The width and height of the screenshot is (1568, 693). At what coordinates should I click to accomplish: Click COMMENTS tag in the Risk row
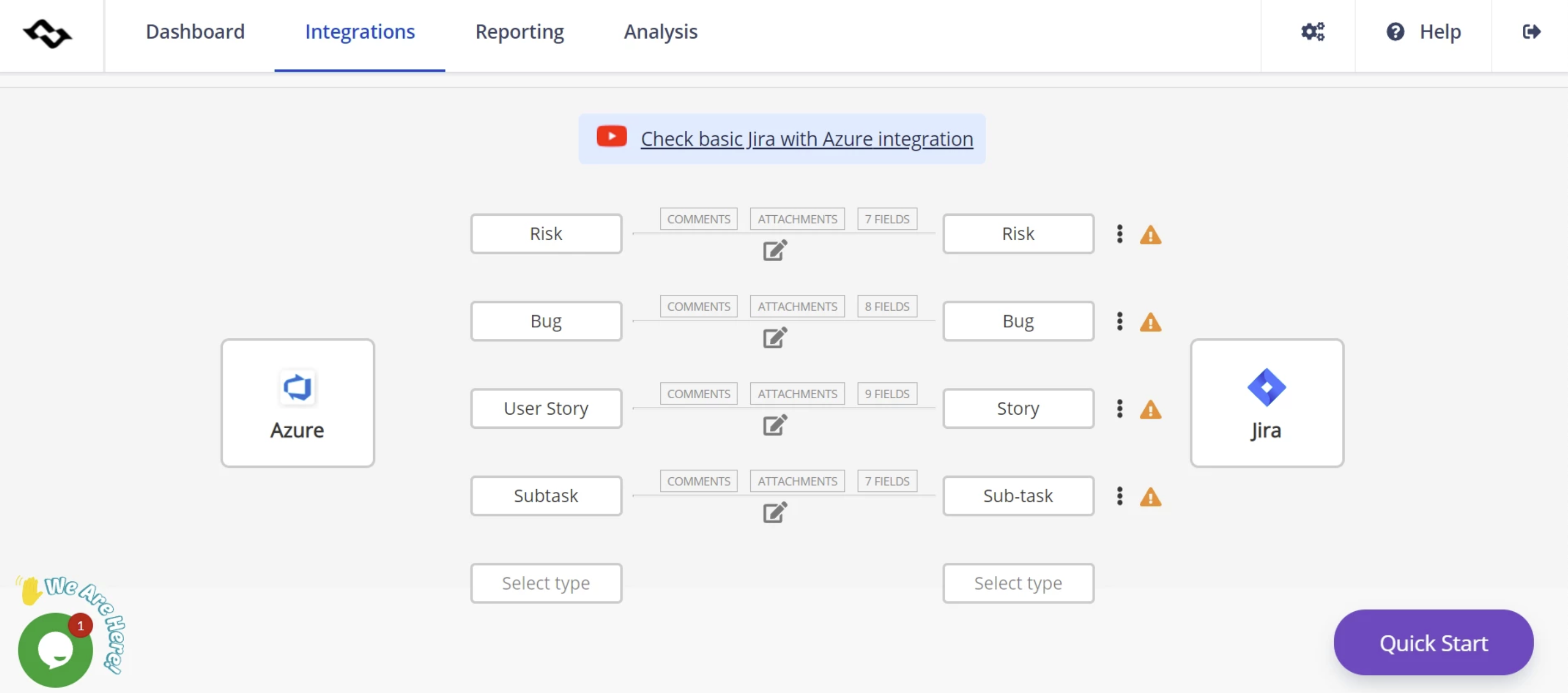[699, 219]
